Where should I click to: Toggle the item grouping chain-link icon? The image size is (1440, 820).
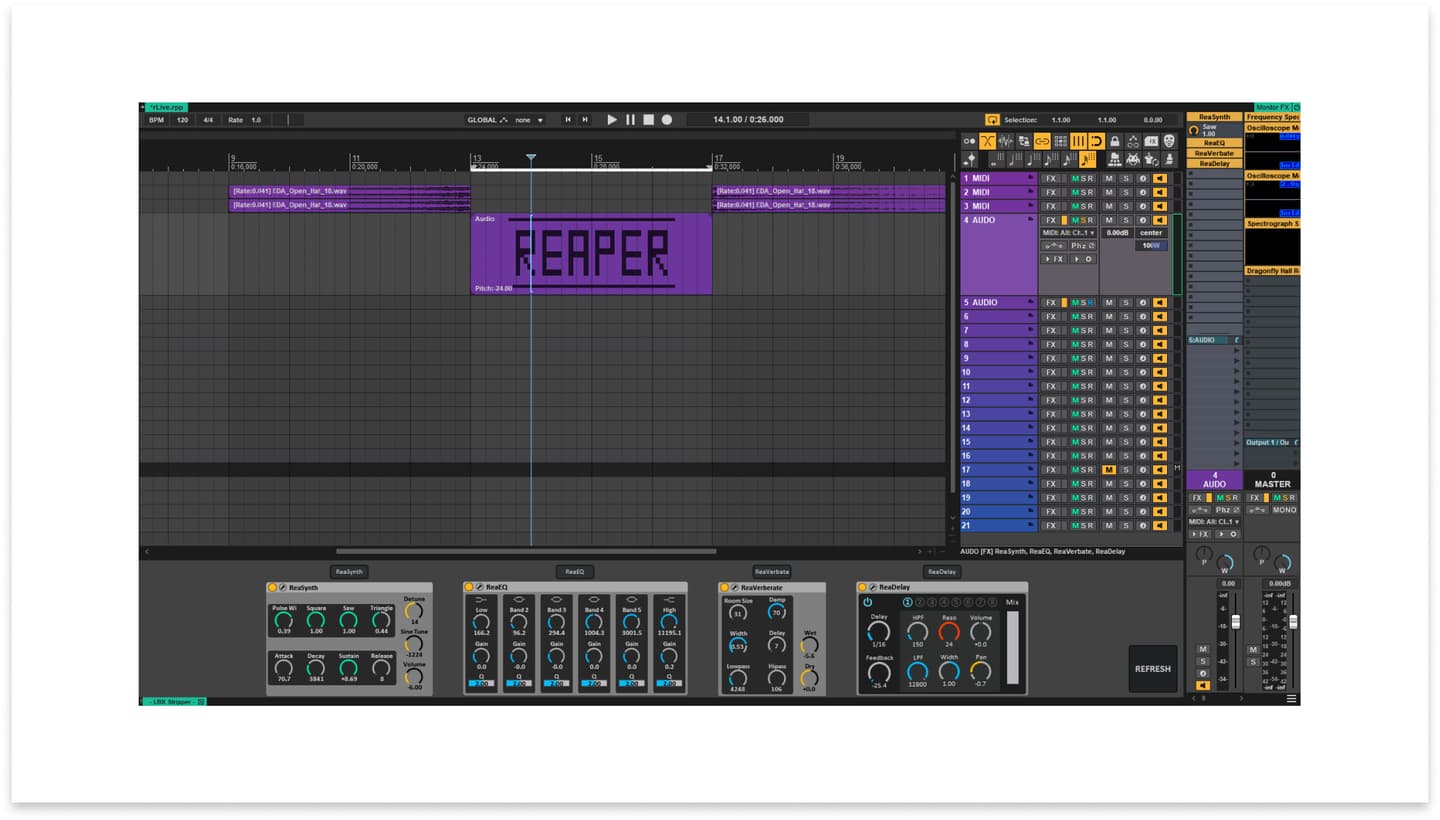(1042, 141)
